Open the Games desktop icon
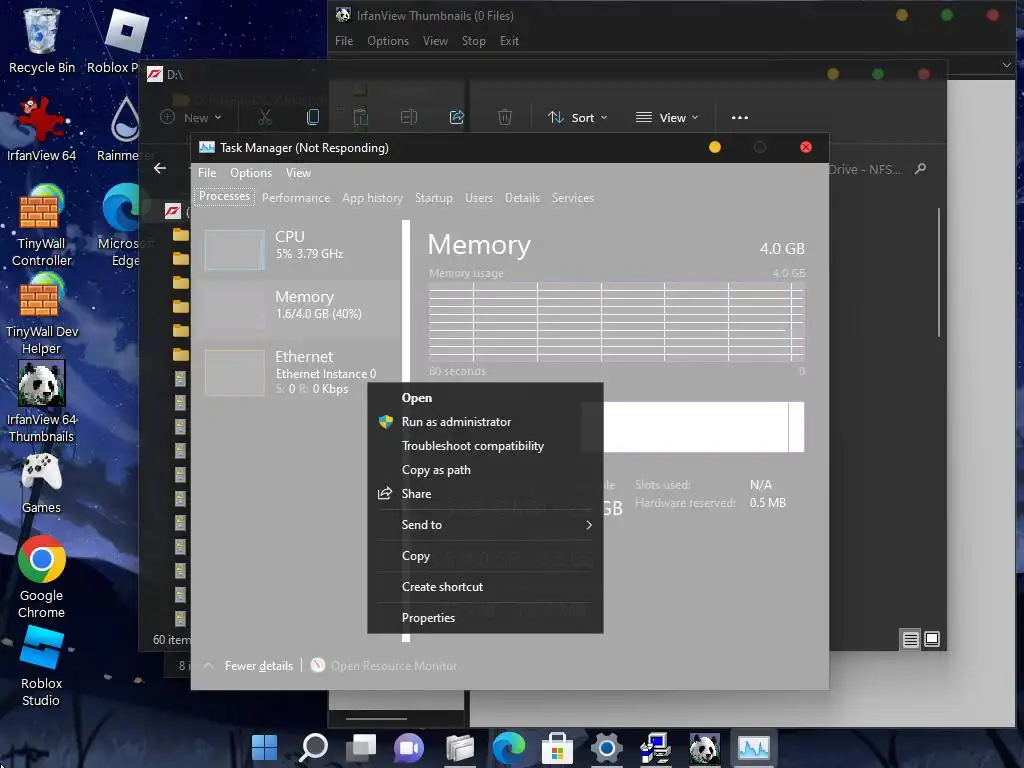Screen dimensions: 1024x768 point(41,483)
